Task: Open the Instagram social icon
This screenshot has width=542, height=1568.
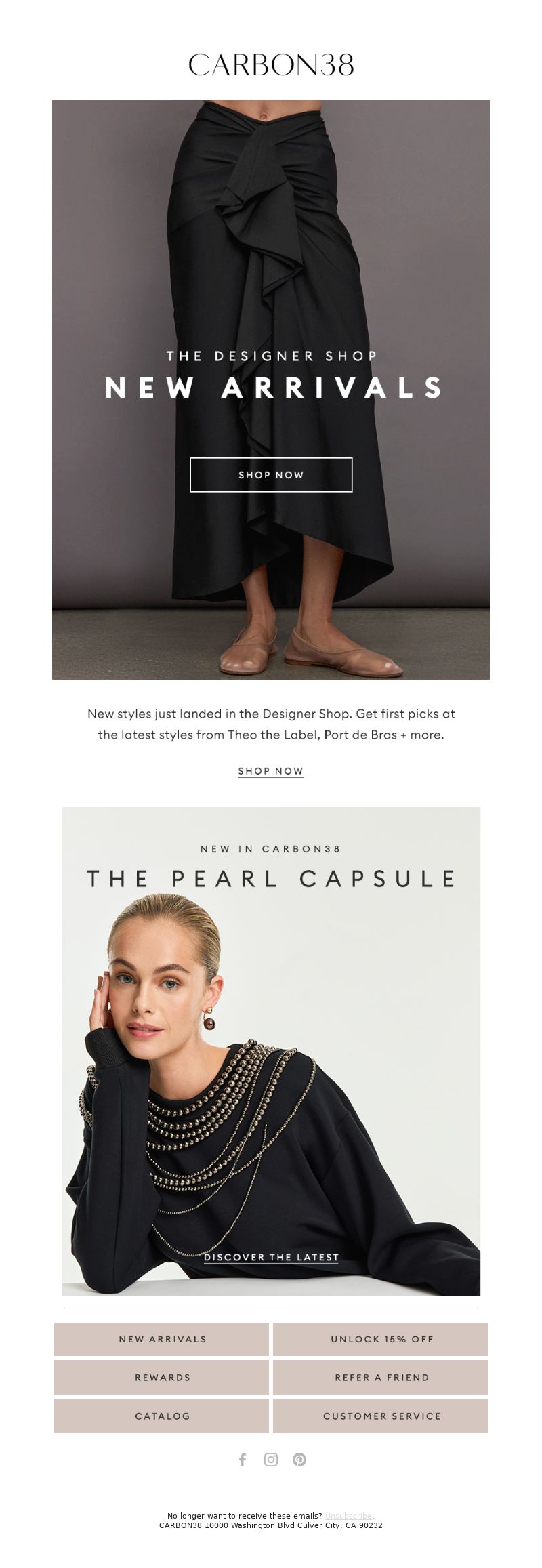Action: click(x=271, y=1460)
